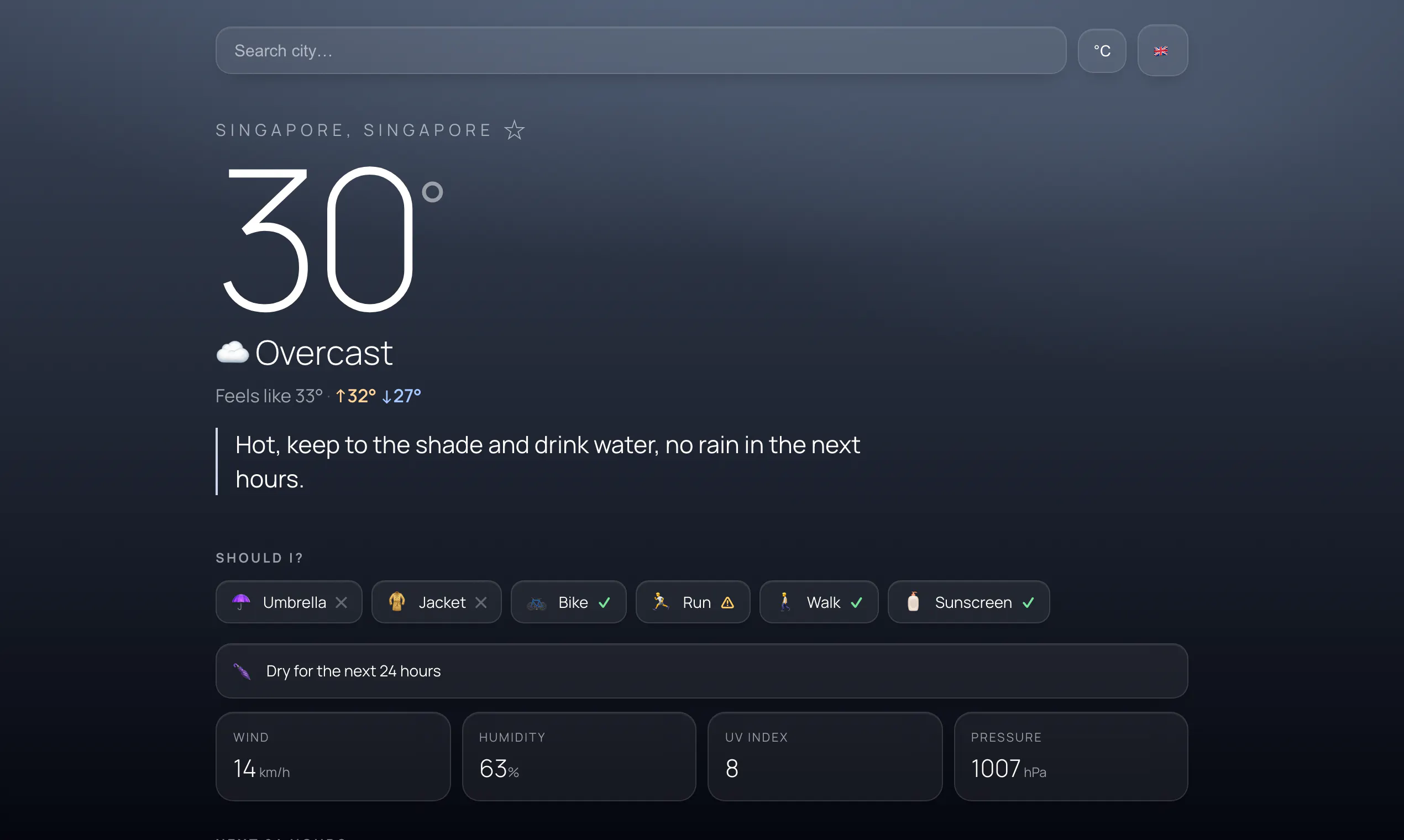Open the language selector with UK flag
The width and height of the screenshot is (1404, 840).
click(1162, 50)
